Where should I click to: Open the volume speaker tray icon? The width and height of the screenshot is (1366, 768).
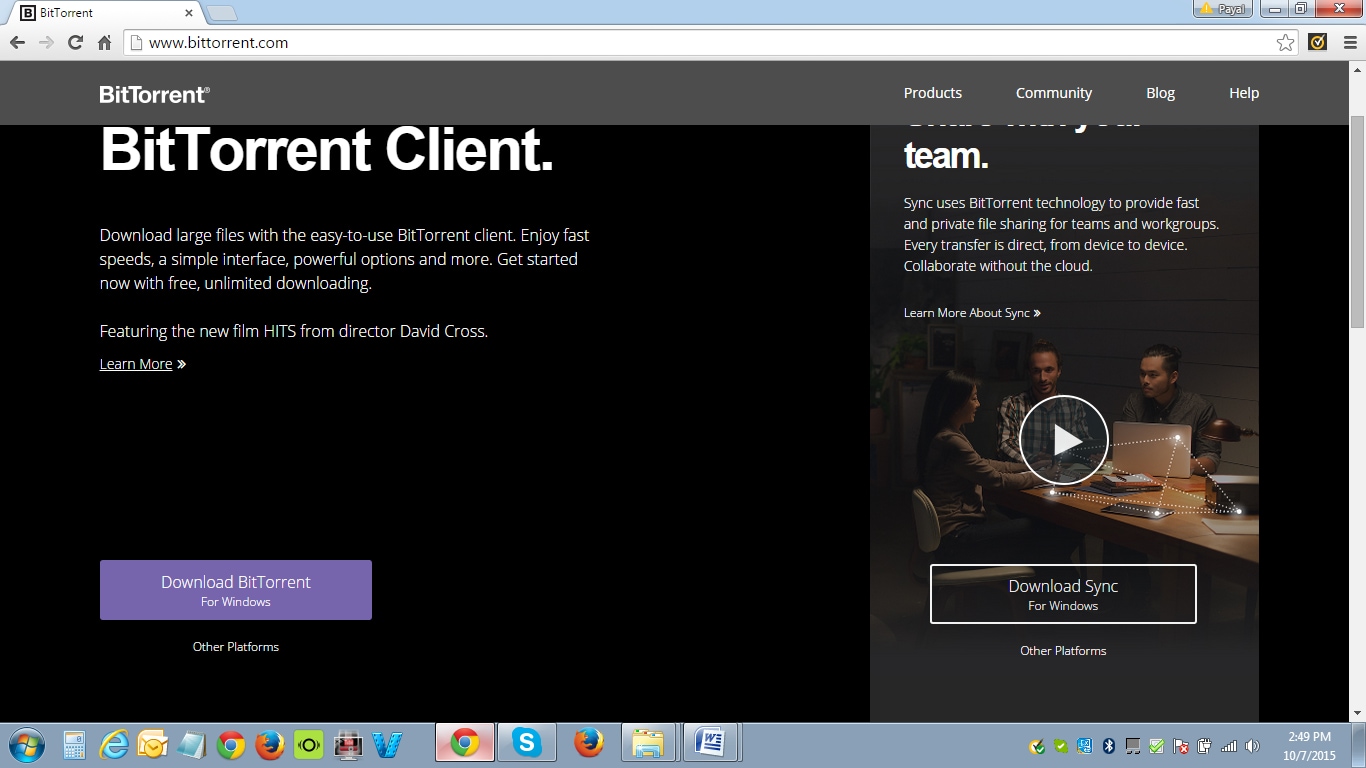[1252, 746]
